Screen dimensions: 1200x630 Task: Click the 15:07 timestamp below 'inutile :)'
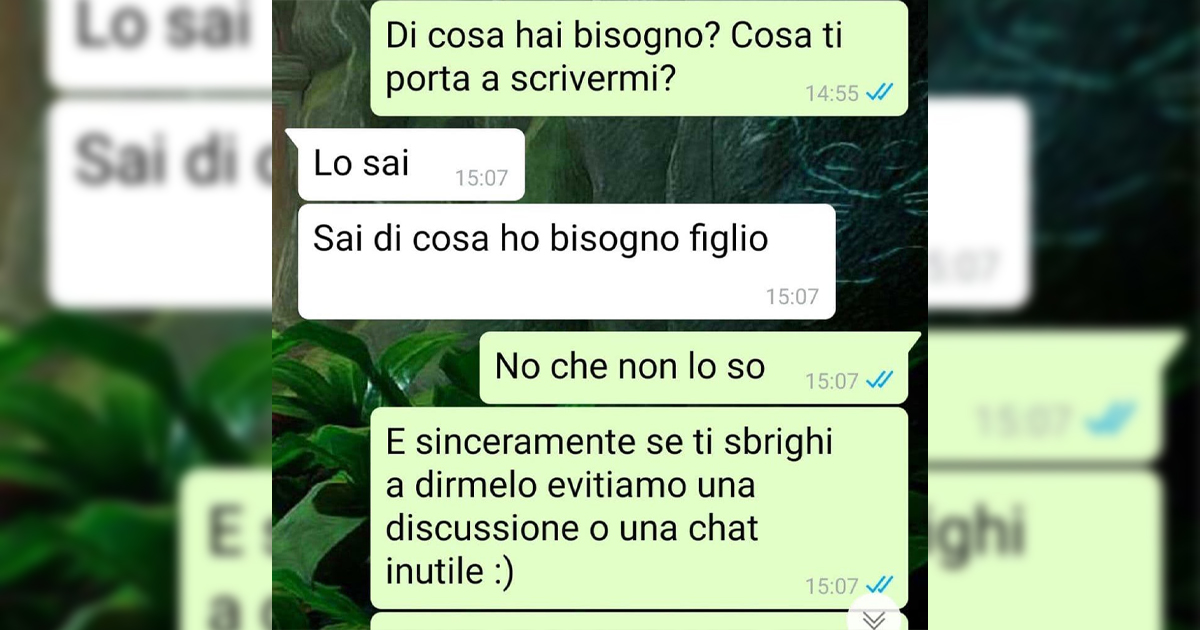point(832,586)
